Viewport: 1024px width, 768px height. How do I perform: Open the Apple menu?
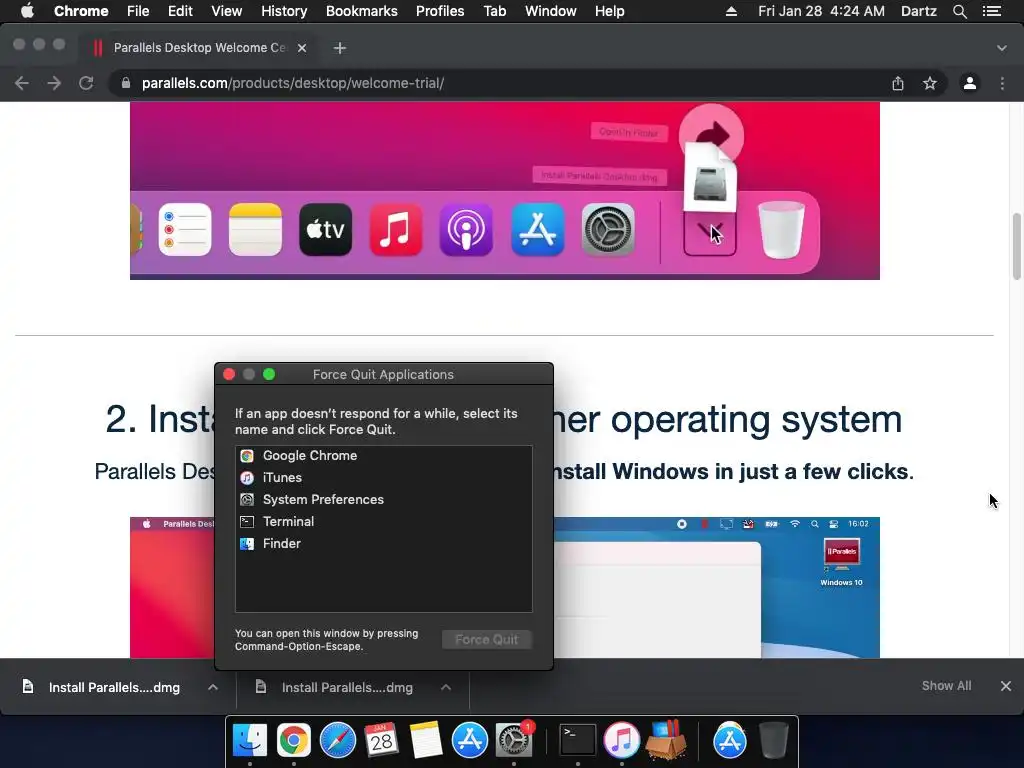[27, 11]
